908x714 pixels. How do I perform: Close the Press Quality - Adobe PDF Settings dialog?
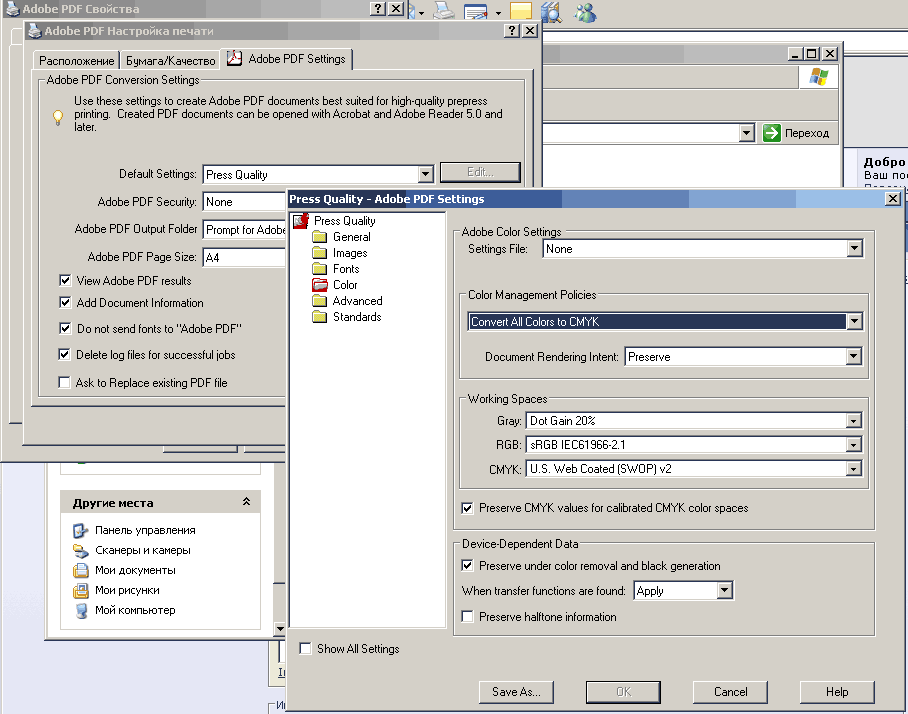(892, 199)
